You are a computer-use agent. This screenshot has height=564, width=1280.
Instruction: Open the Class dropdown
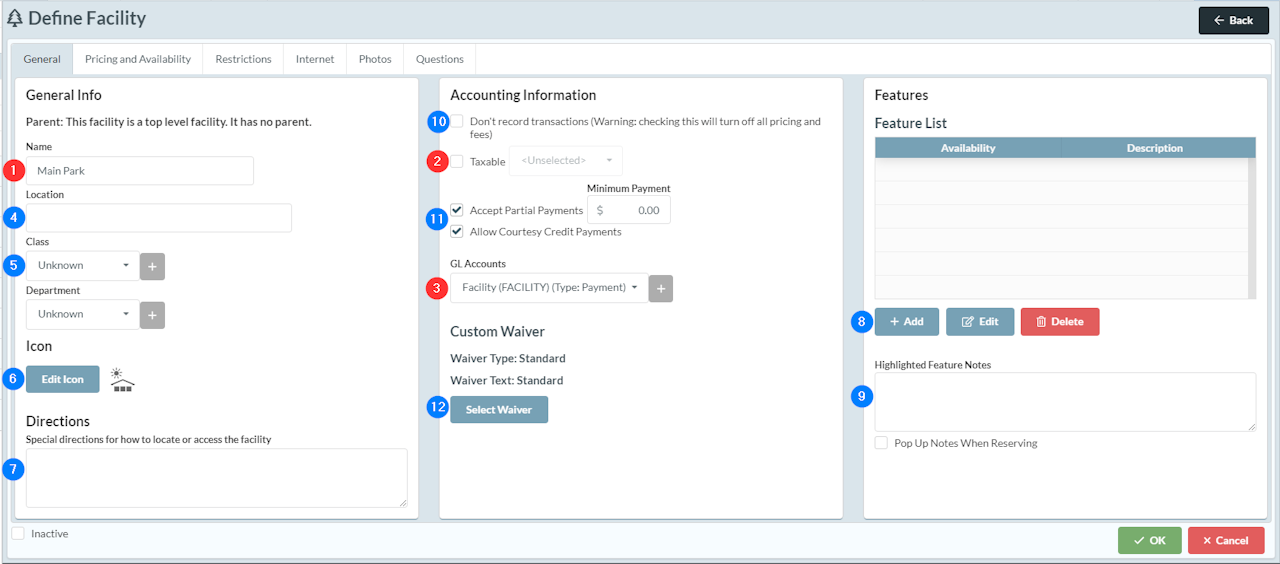(83, 266)
